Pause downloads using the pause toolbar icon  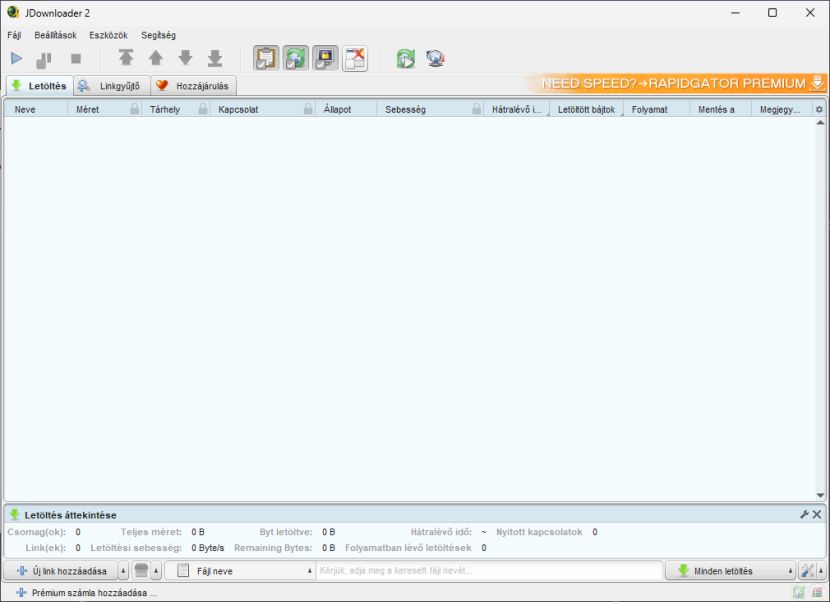(x=43, y=59)
